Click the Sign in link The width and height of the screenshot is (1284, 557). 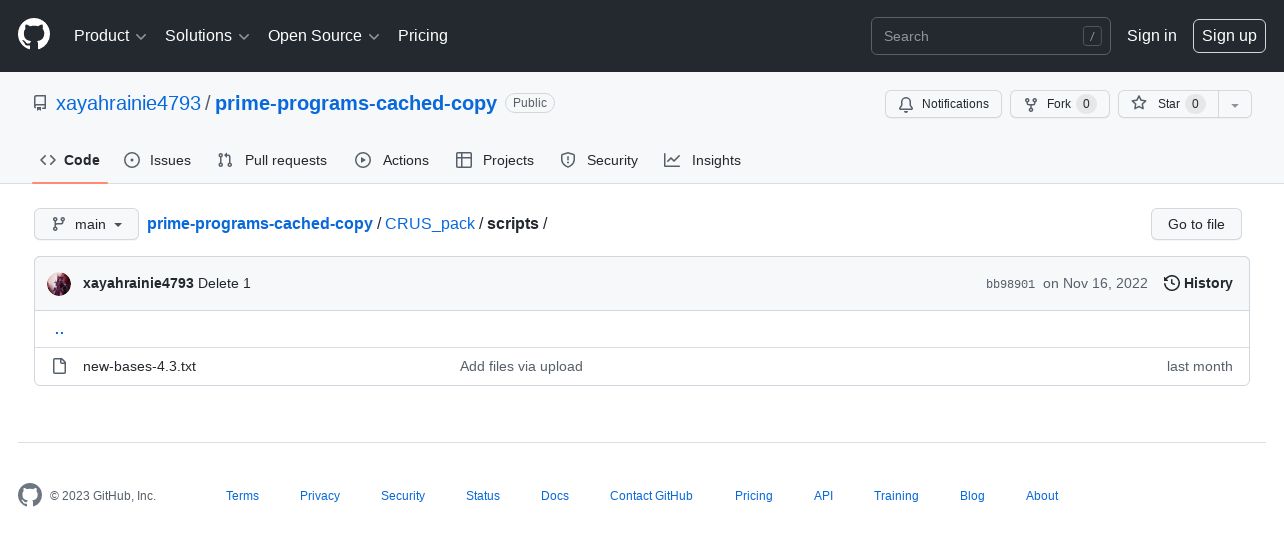pyautogui.click(x=1152, y=36)
